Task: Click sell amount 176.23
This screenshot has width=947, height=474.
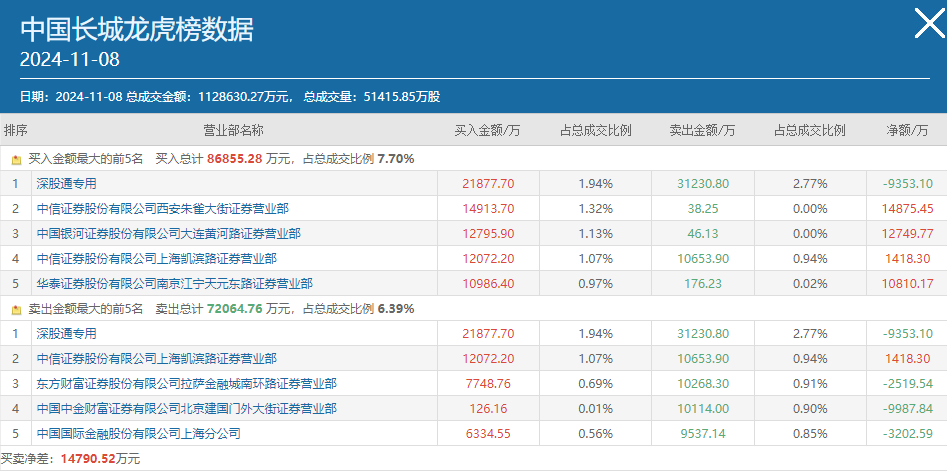Action: [x=703, y=284]
